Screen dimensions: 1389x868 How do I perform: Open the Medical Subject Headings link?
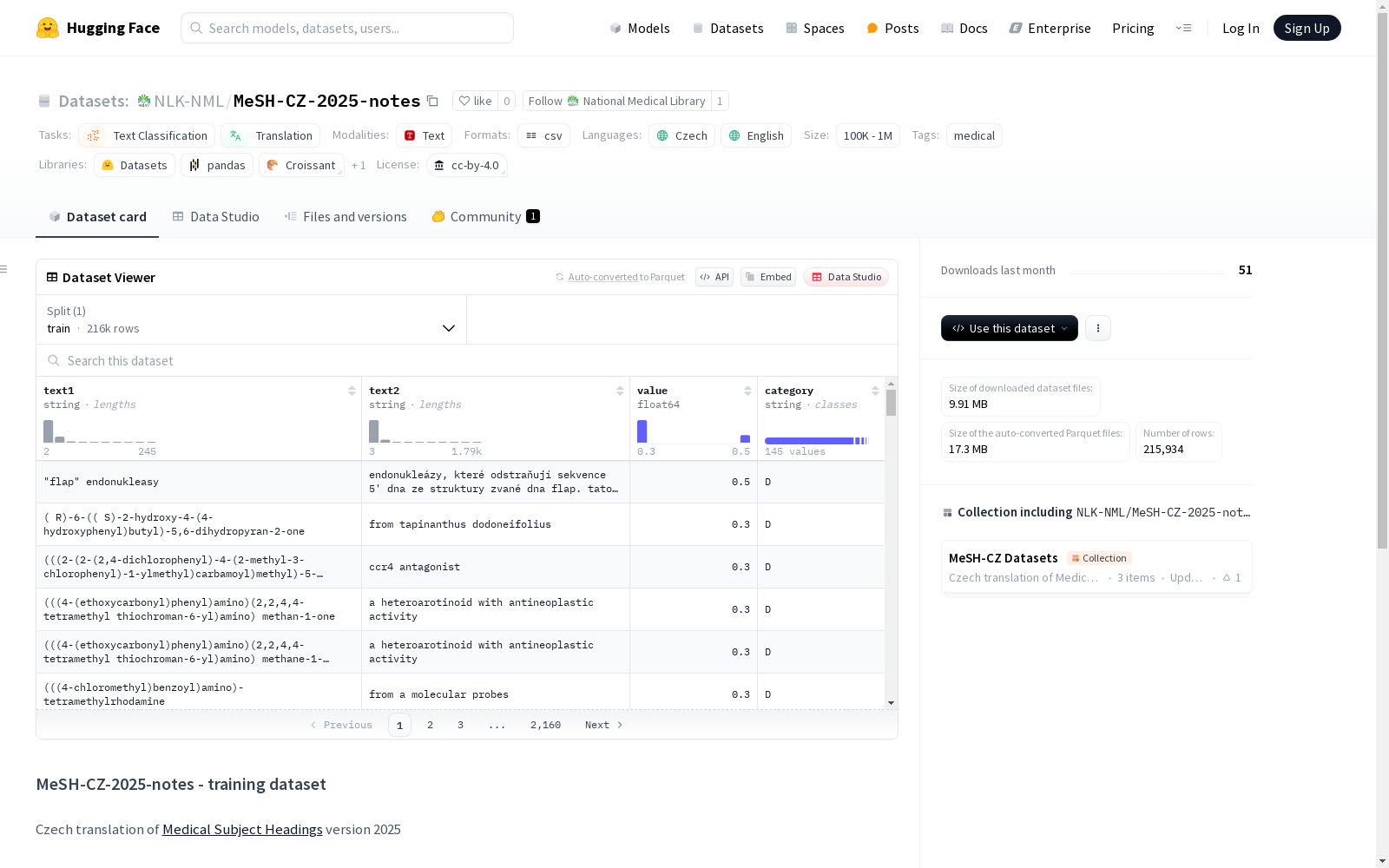click(242, 829)
